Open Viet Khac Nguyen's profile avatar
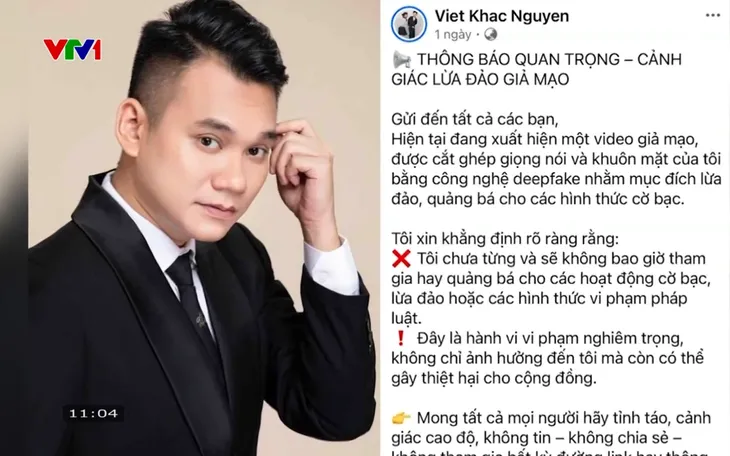The image size is (730, 456). coord(409,24)
